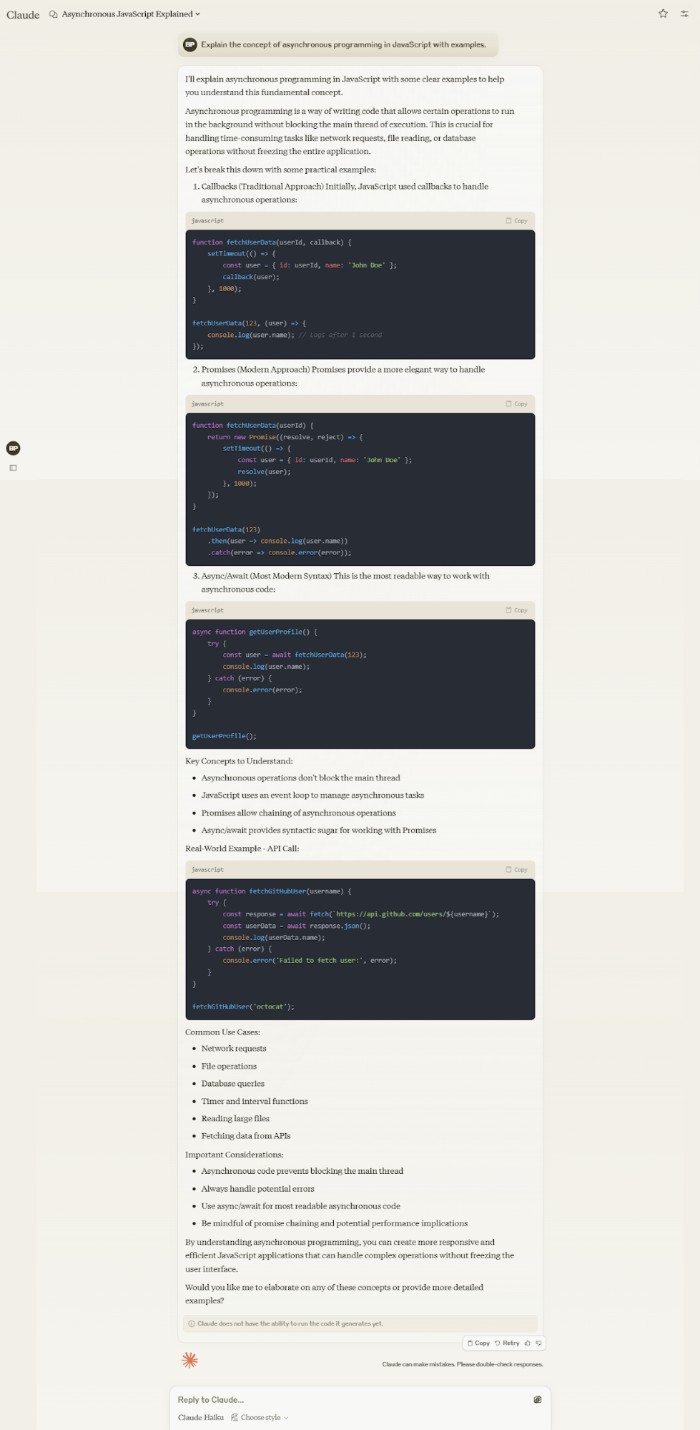
Task: Open chat controls settings icon
Action: [685, 14]
